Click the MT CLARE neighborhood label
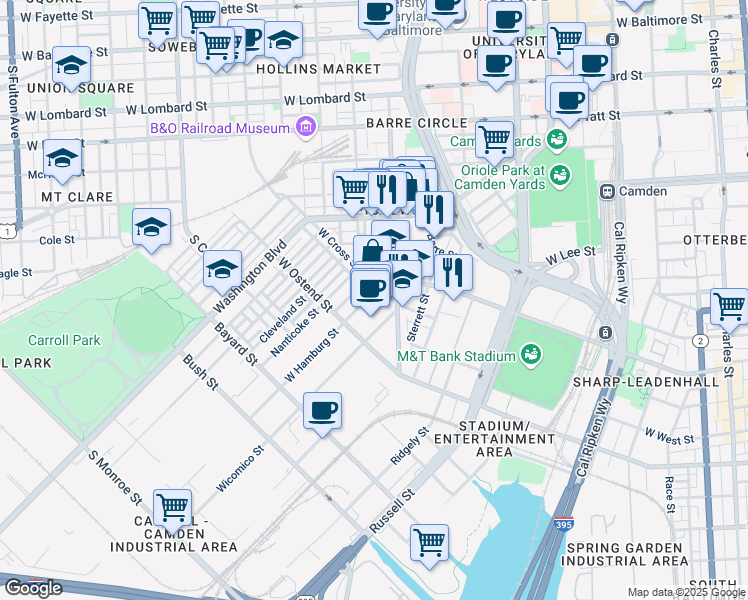 77,197
